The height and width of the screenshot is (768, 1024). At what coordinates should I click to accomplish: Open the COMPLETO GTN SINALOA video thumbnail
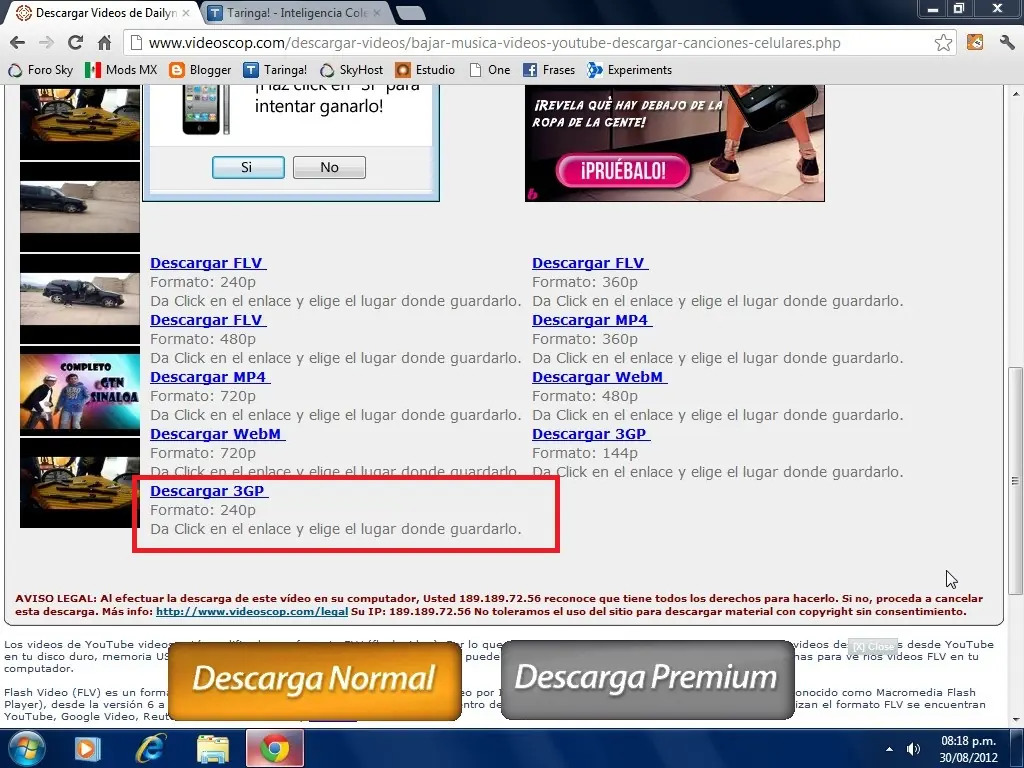pos(80,391)
